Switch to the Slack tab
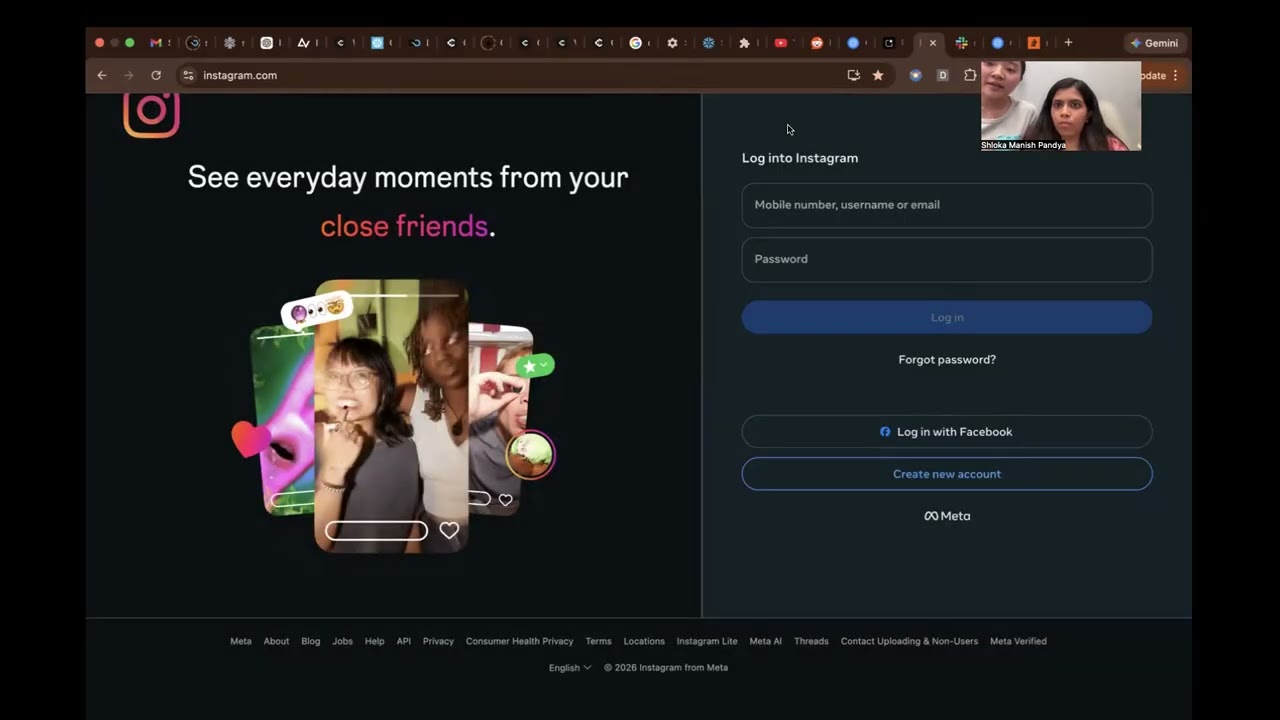Viewport: 1280px width, 720px height. (961, 43)
